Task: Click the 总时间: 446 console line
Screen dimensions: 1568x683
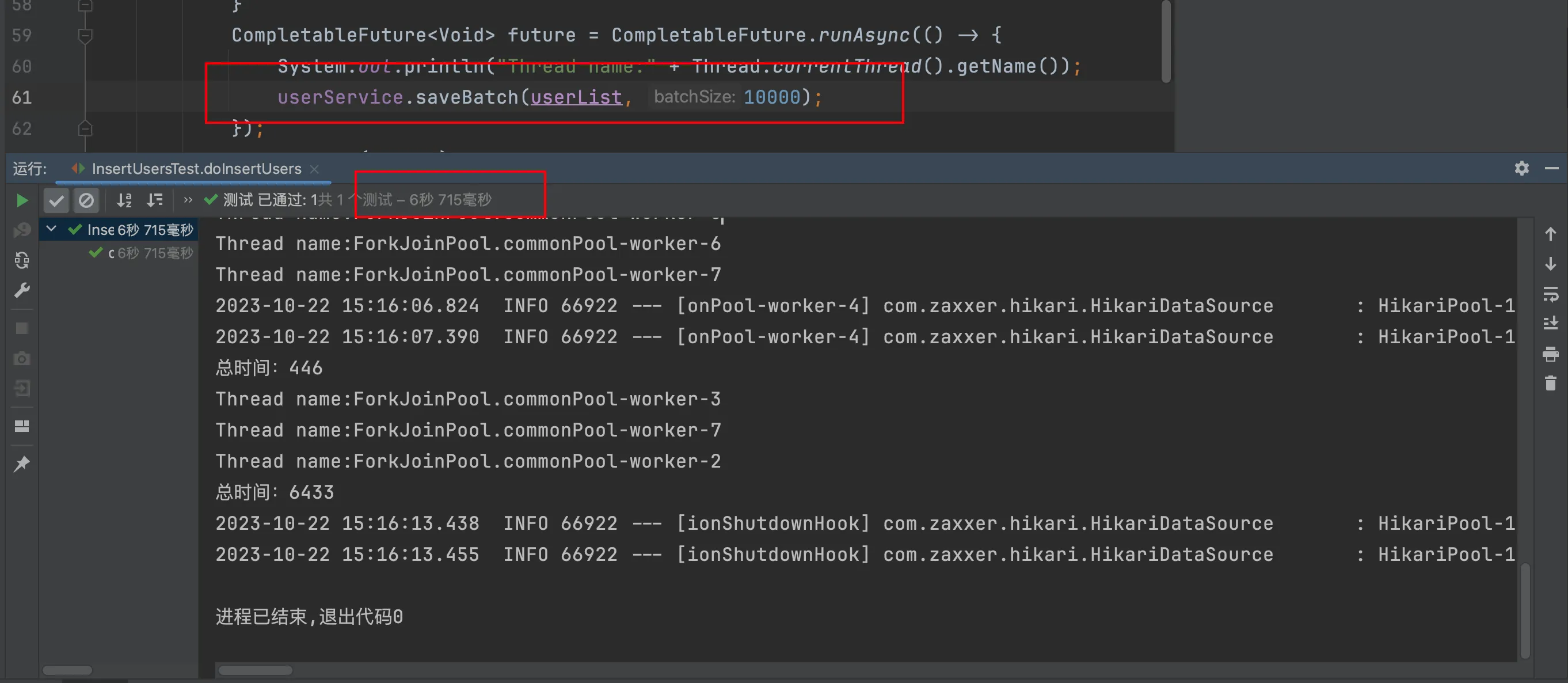Action: (268, 367)
